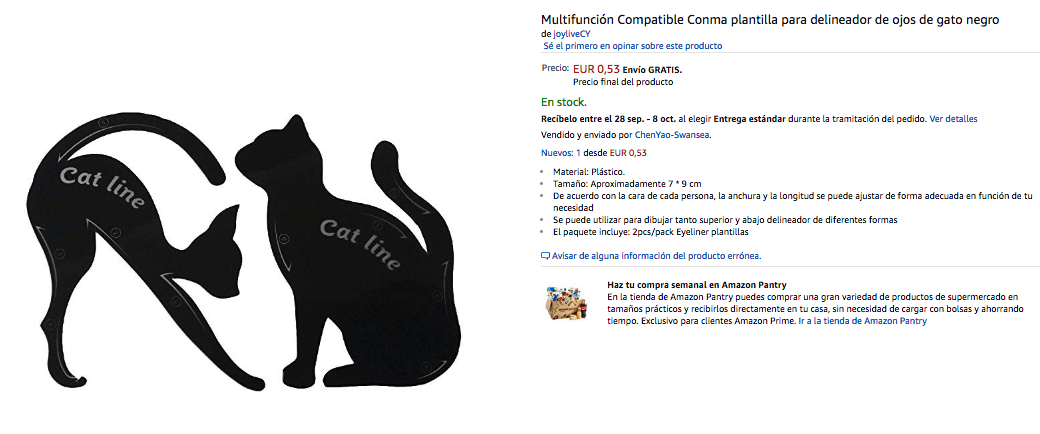1040x434 pixels.
Task: Click 'Envío GRATIS' shipping text
Action: tap(652, 70)
